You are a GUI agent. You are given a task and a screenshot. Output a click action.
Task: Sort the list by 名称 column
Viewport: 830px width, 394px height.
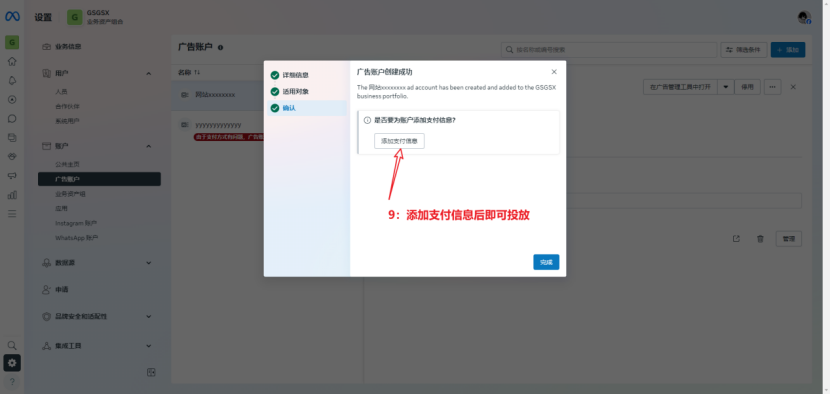(x=189, y=72)
